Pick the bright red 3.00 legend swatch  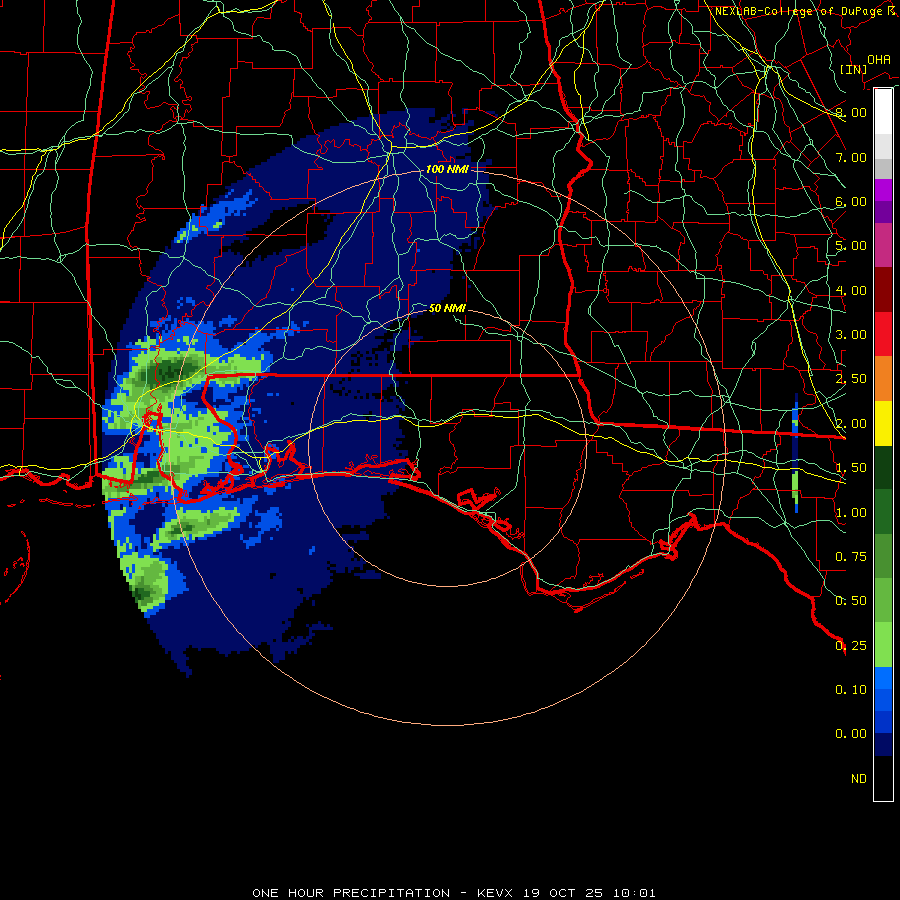883,334
